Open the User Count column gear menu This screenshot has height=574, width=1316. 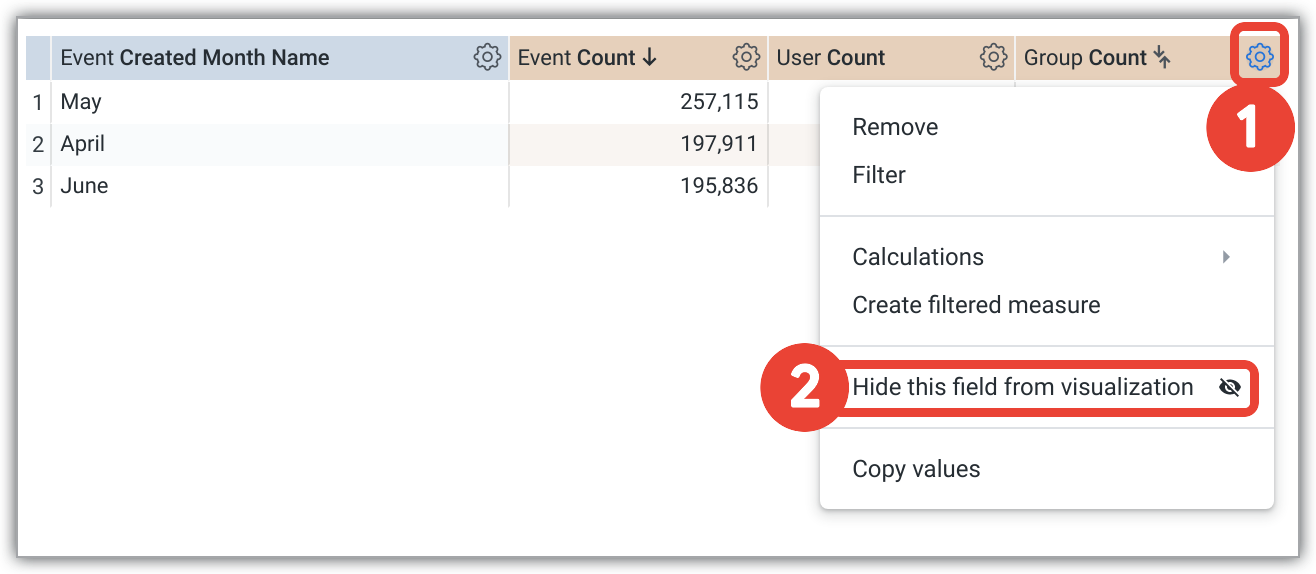pos(993,58)
